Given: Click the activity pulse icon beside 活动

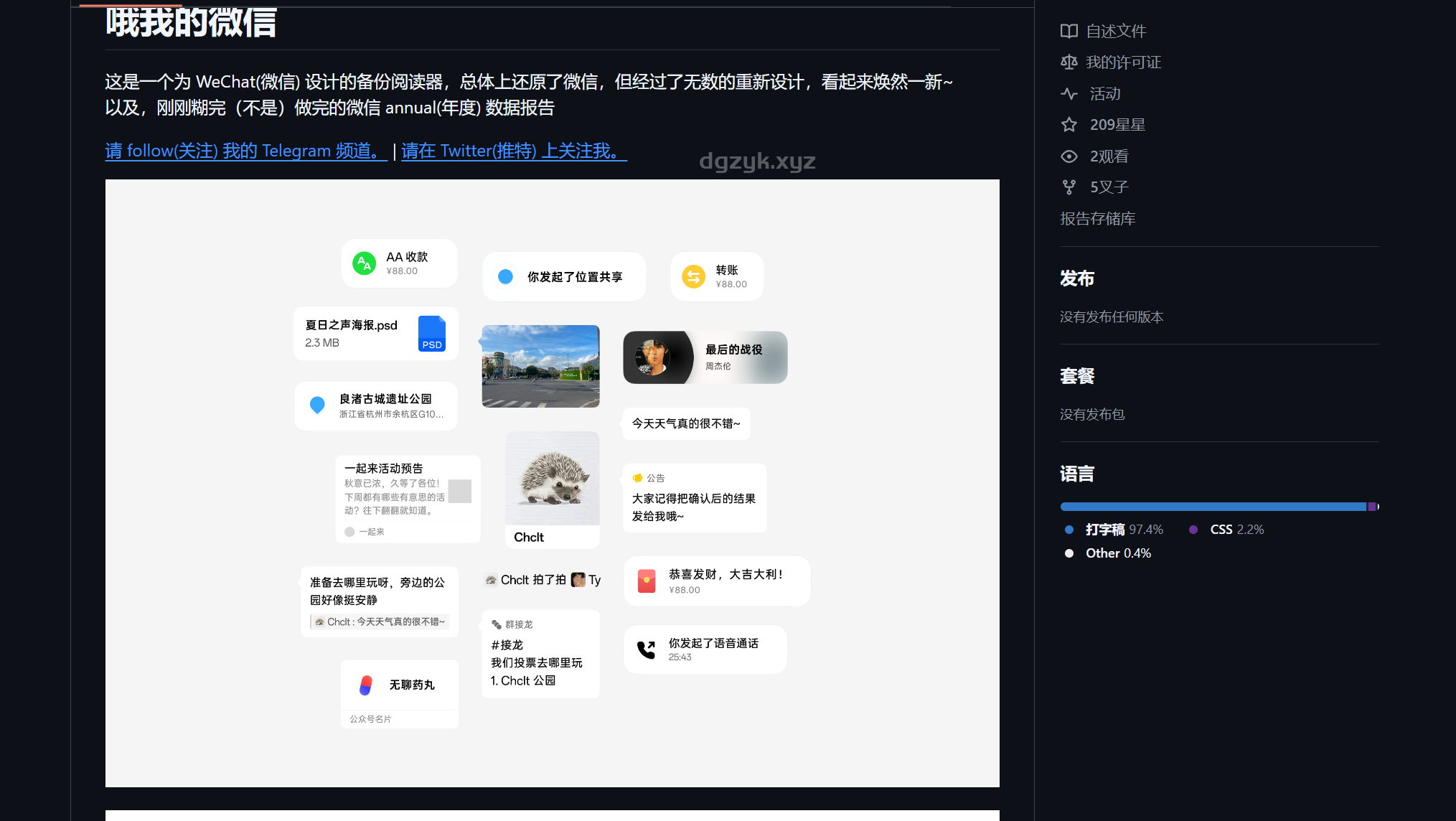Looking at the screenshot, I should [1068, 93].
